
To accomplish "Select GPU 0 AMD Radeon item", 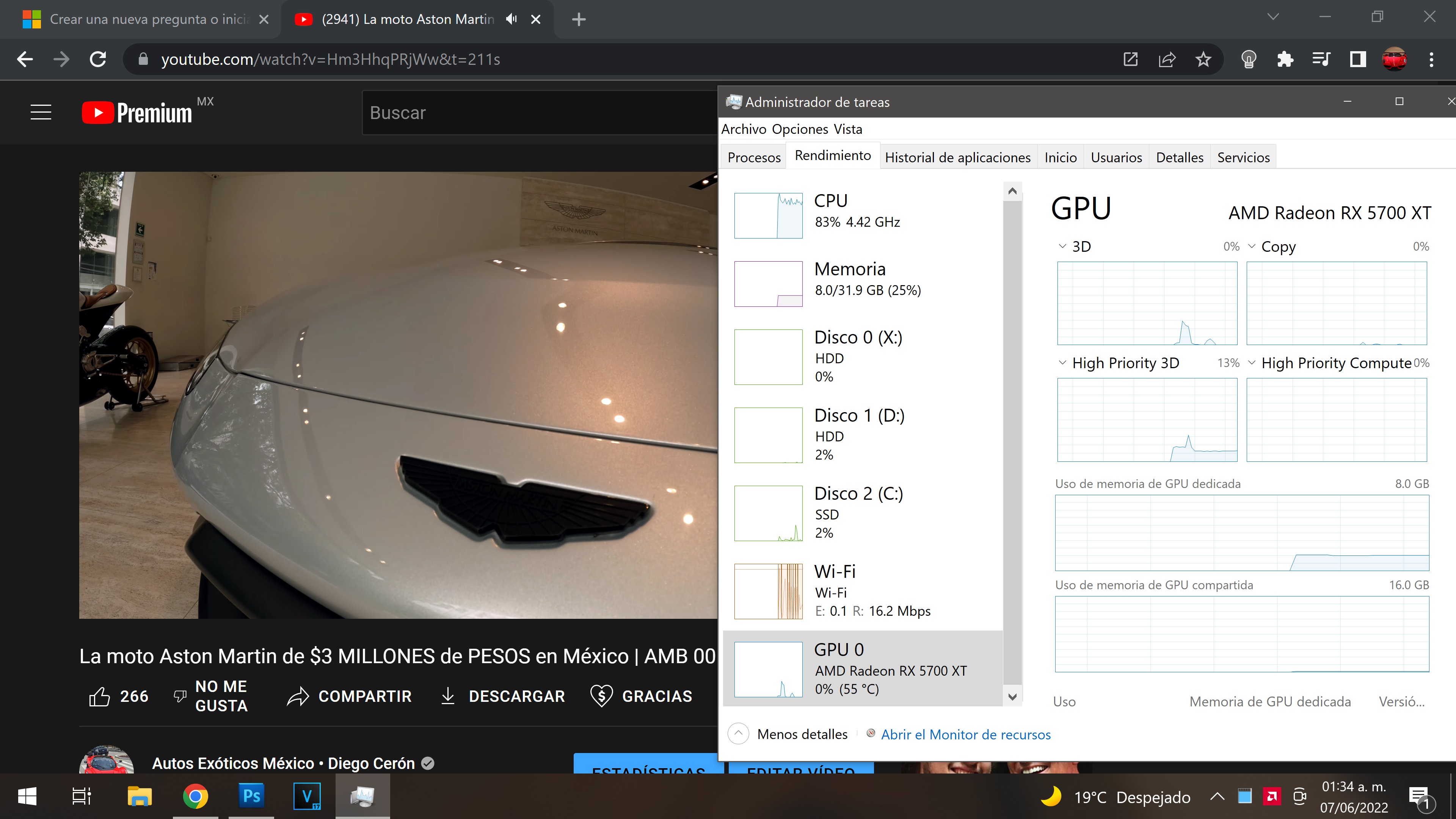I will coord(863,668).
